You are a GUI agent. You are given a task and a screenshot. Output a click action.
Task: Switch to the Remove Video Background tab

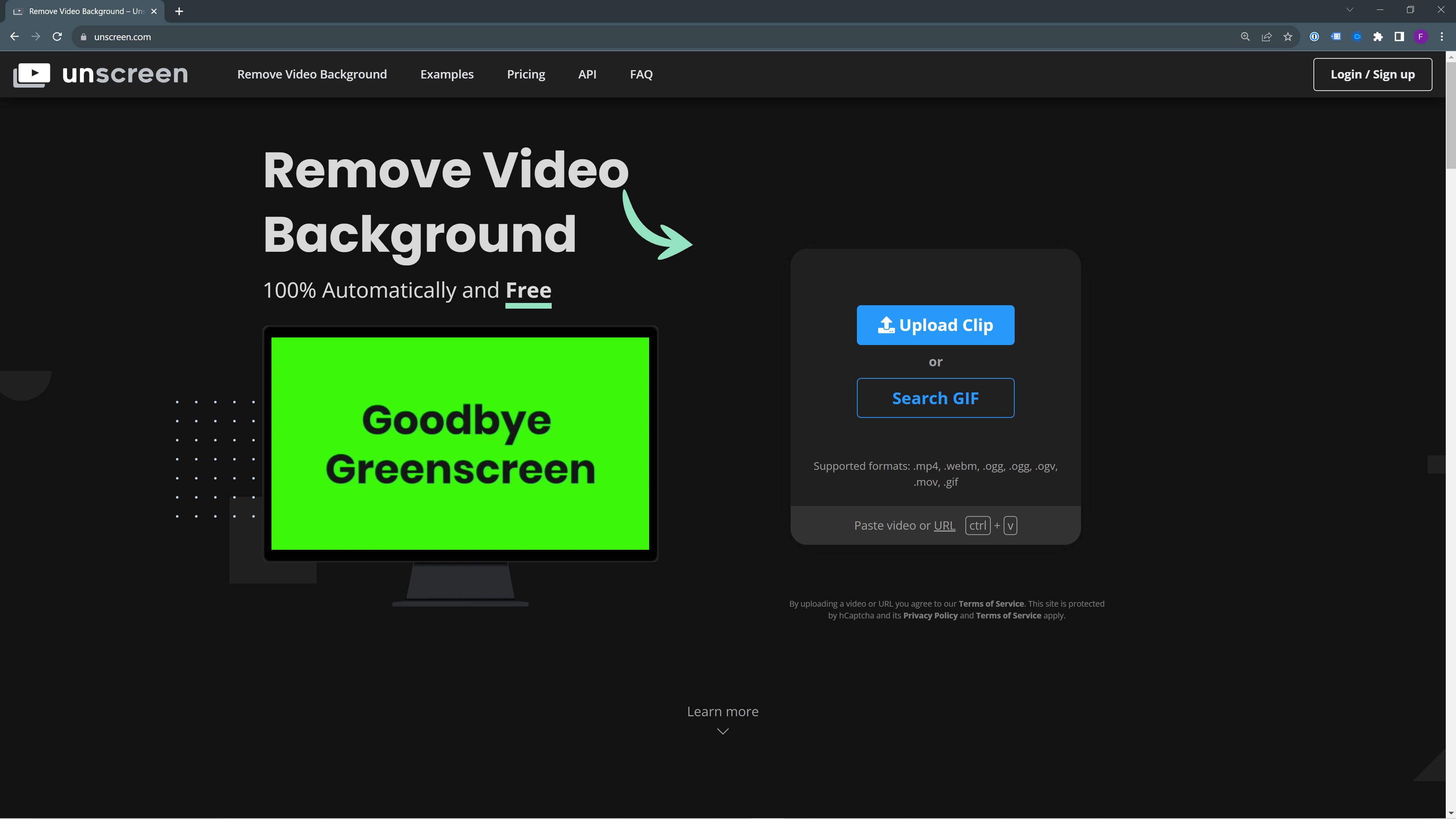[x=79, y=11]
